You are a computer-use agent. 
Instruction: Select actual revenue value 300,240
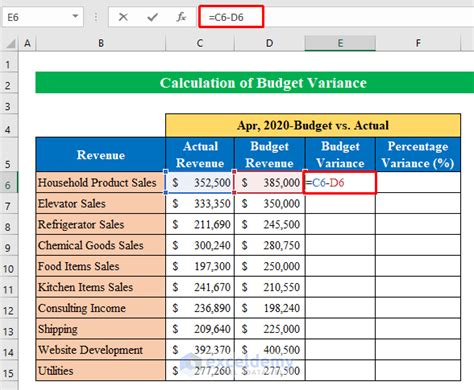[200, 245]
